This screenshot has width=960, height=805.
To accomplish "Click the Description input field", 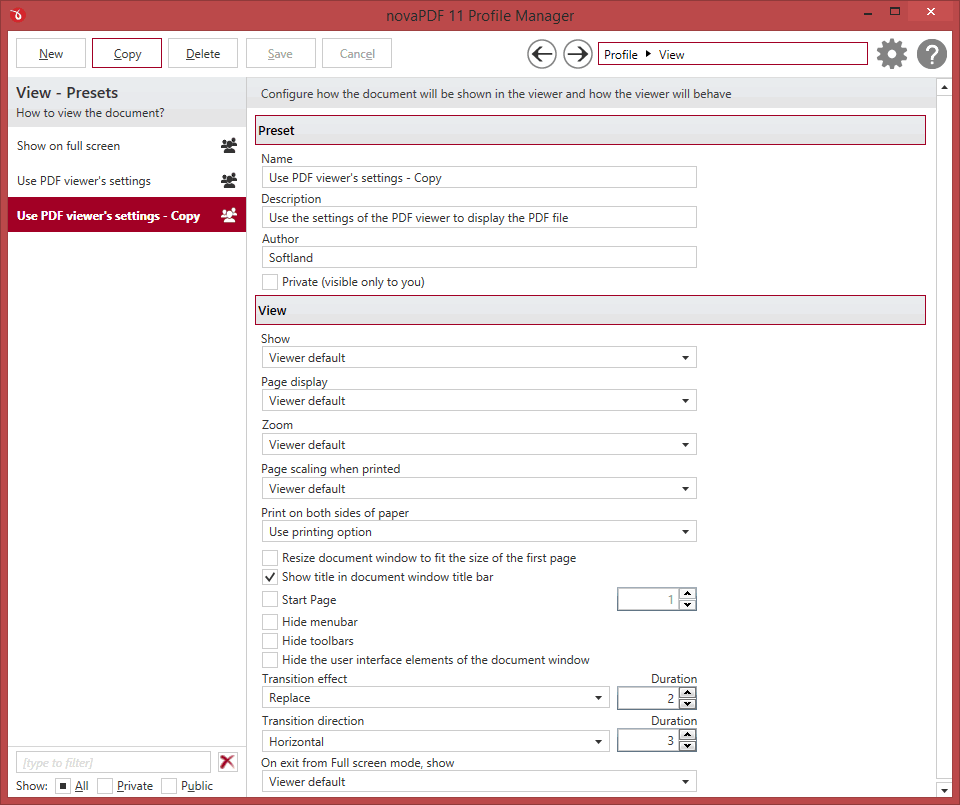I will pos(479,217).
